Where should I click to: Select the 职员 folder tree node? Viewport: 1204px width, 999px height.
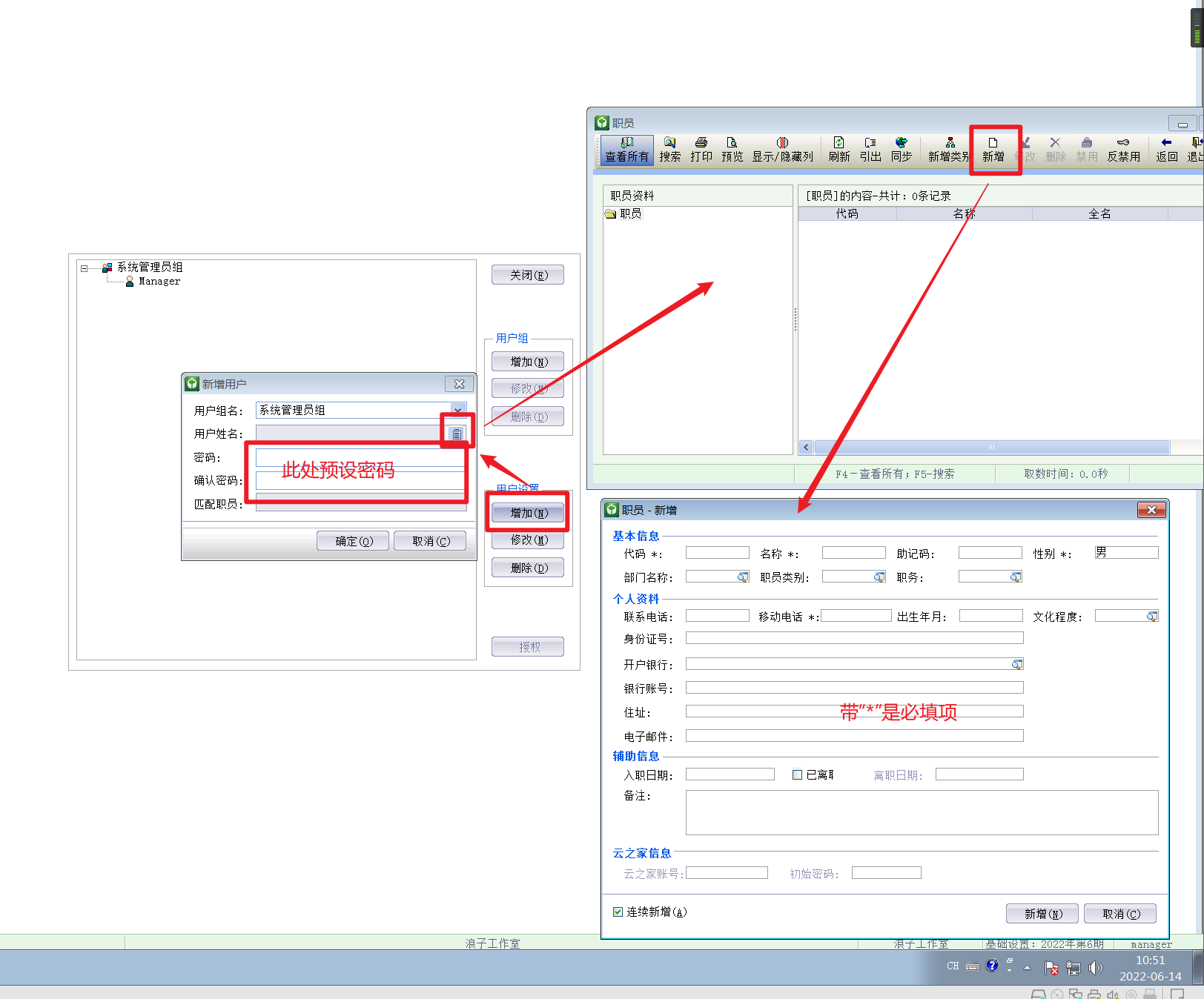(623, 213)
